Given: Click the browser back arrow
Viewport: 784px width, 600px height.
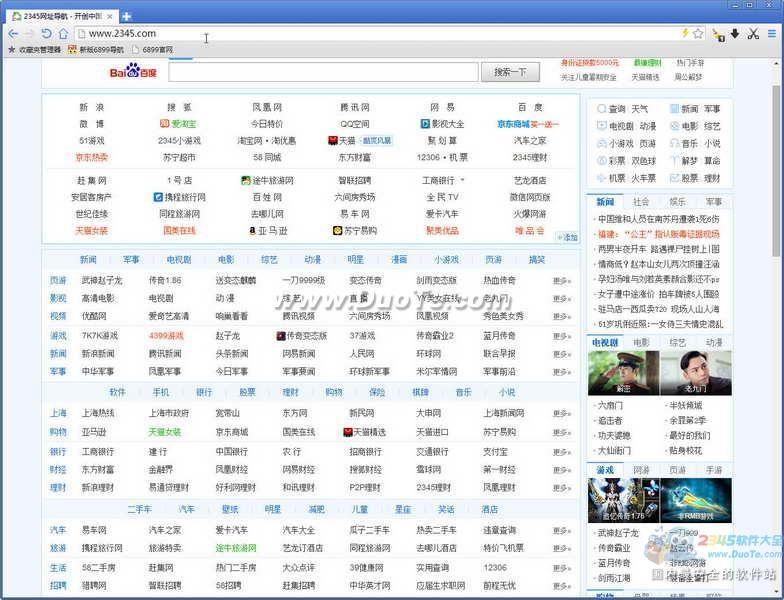Looking at the screenshot, I should point(13,34).
